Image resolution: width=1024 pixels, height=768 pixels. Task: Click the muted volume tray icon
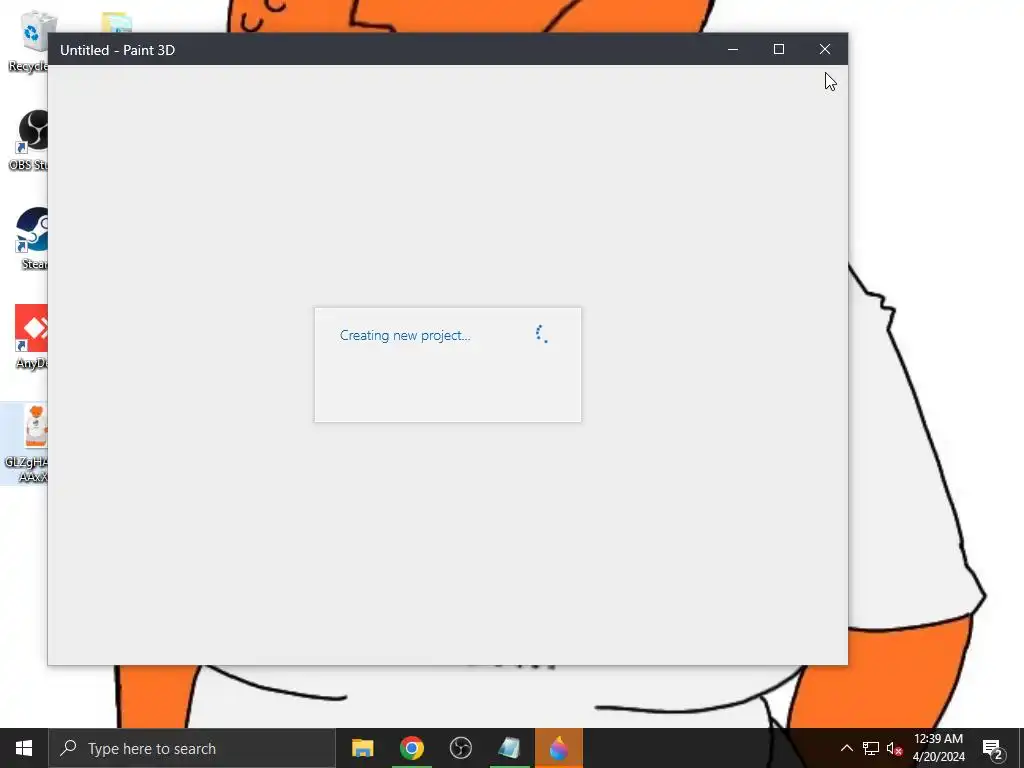click(x=894, y=748)
